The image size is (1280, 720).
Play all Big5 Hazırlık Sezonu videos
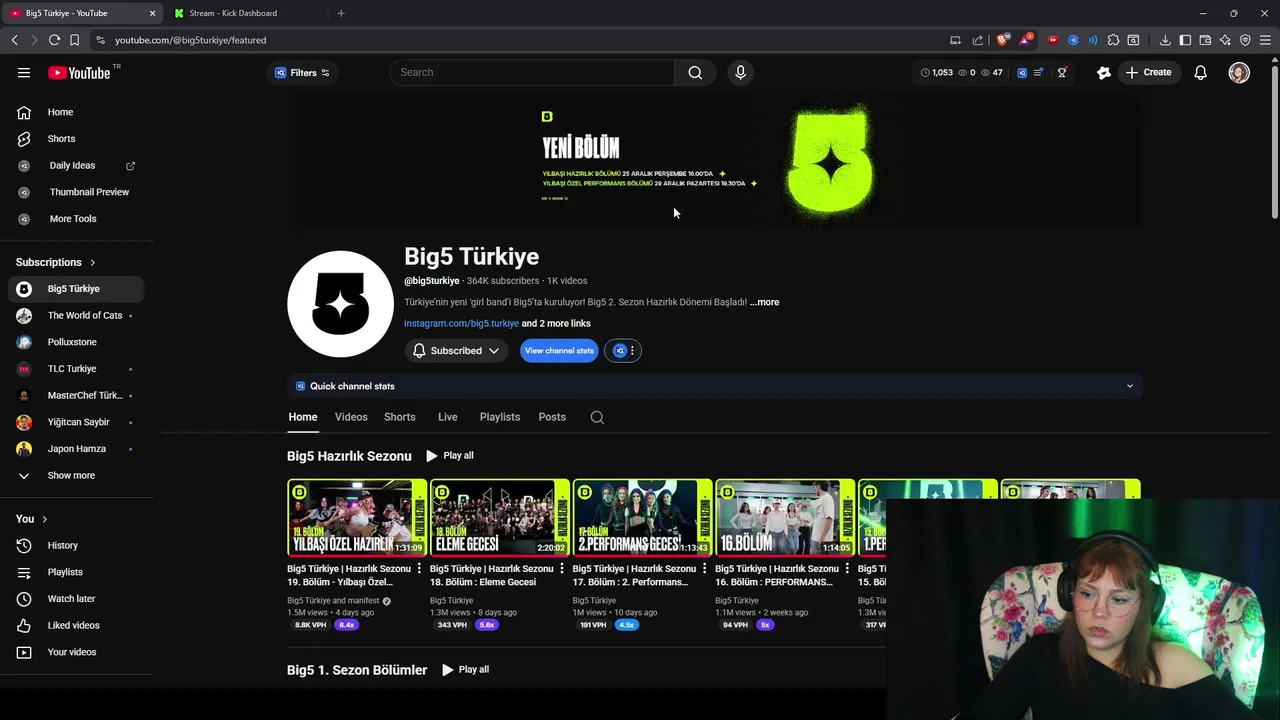pyautogui.click(x=450, y=456)
